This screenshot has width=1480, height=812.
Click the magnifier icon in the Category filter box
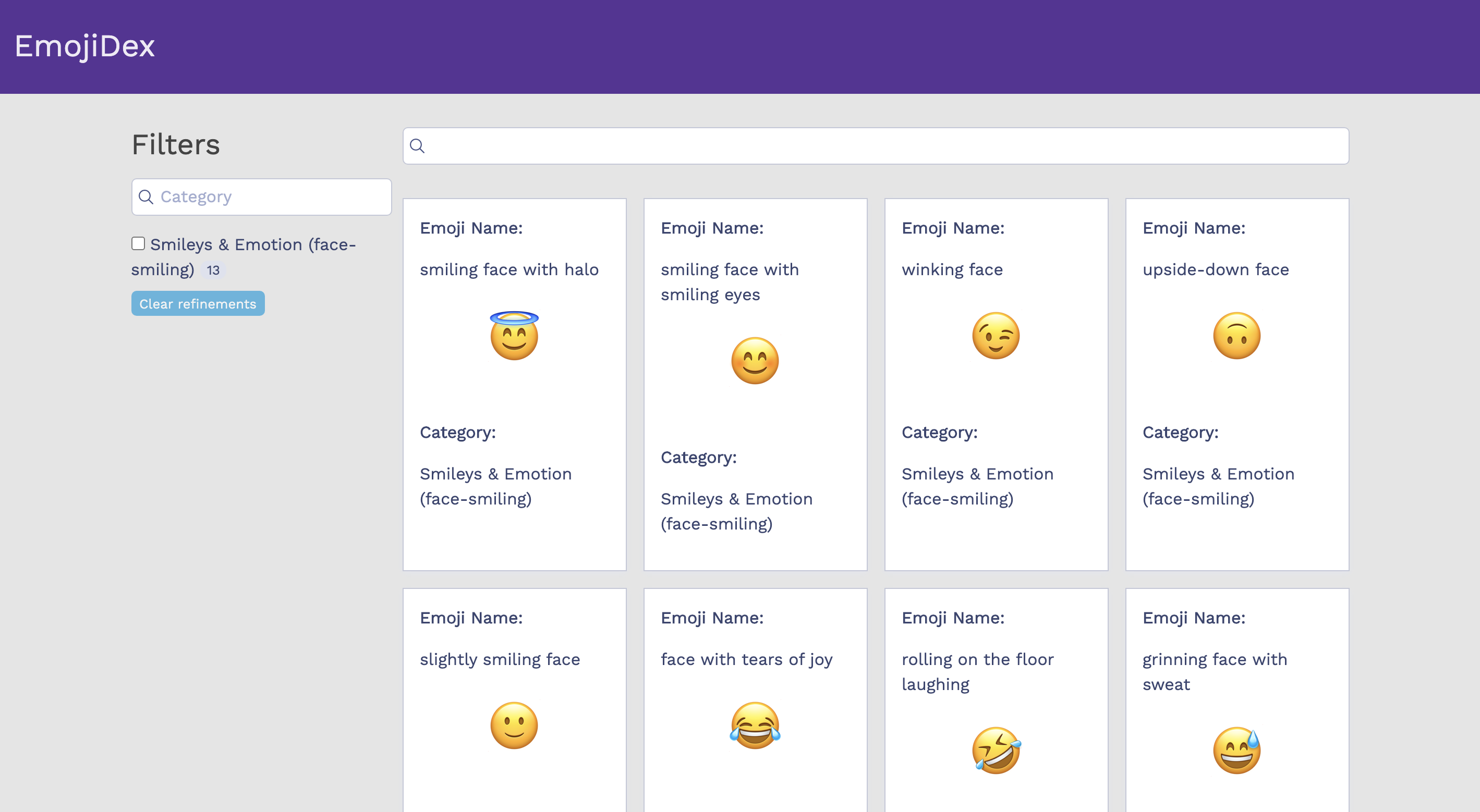click(x=147, y=197)
